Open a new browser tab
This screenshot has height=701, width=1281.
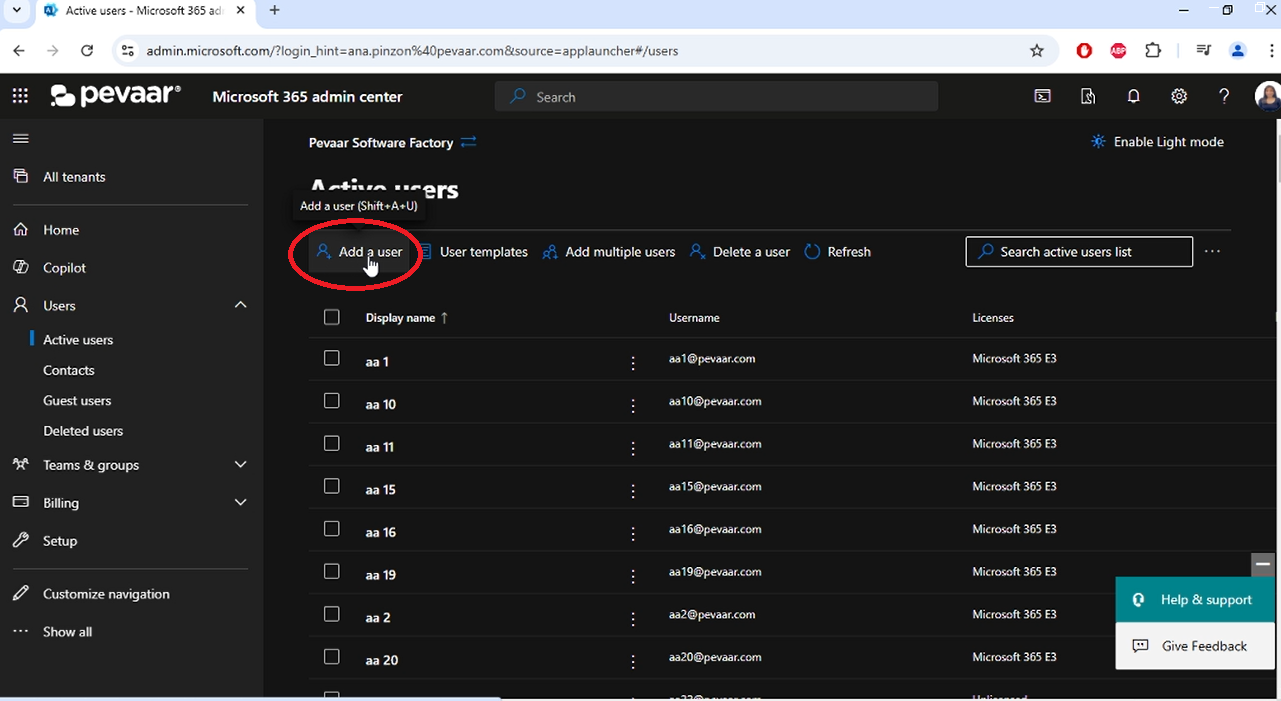coord(274,11)
